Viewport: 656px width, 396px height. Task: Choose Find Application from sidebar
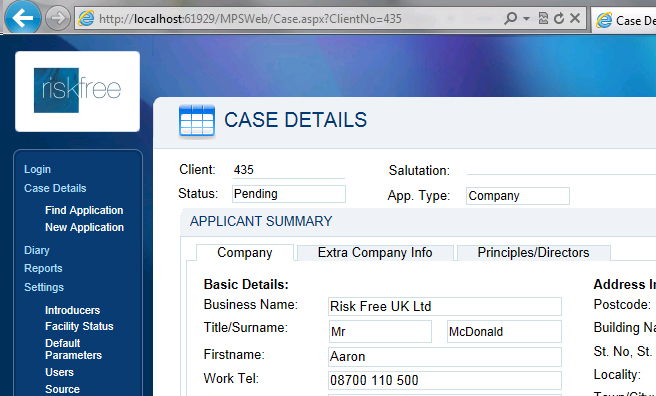pos(84,210)
